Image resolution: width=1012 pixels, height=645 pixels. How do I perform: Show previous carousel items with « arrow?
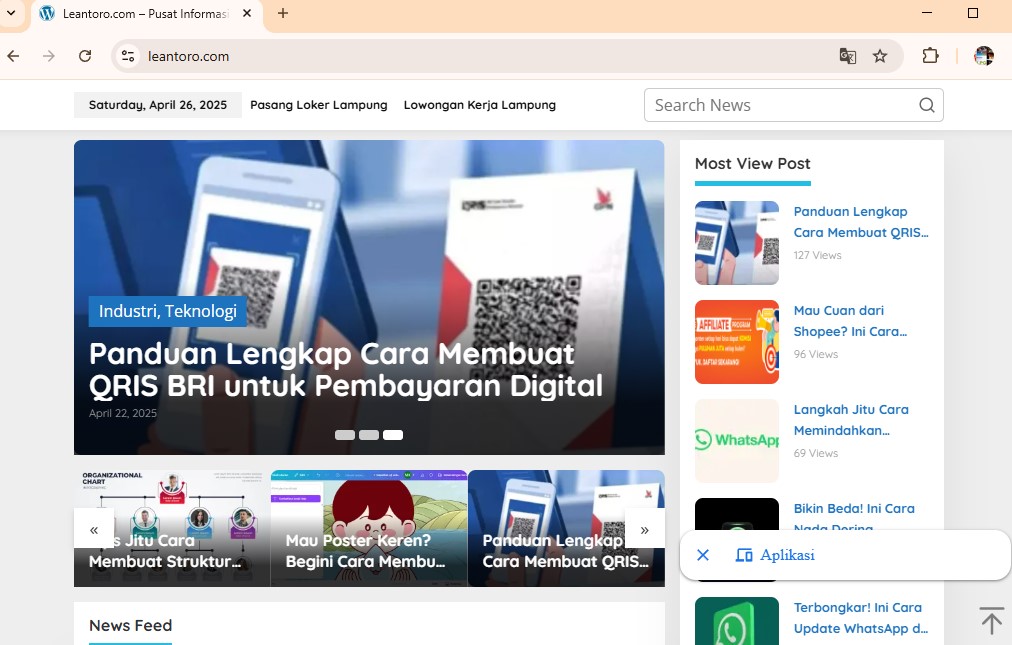point(94,529)
